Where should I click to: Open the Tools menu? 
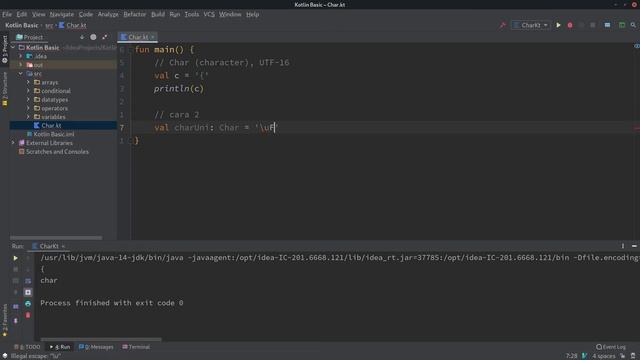pyautogui.click(x=191, y=14)
